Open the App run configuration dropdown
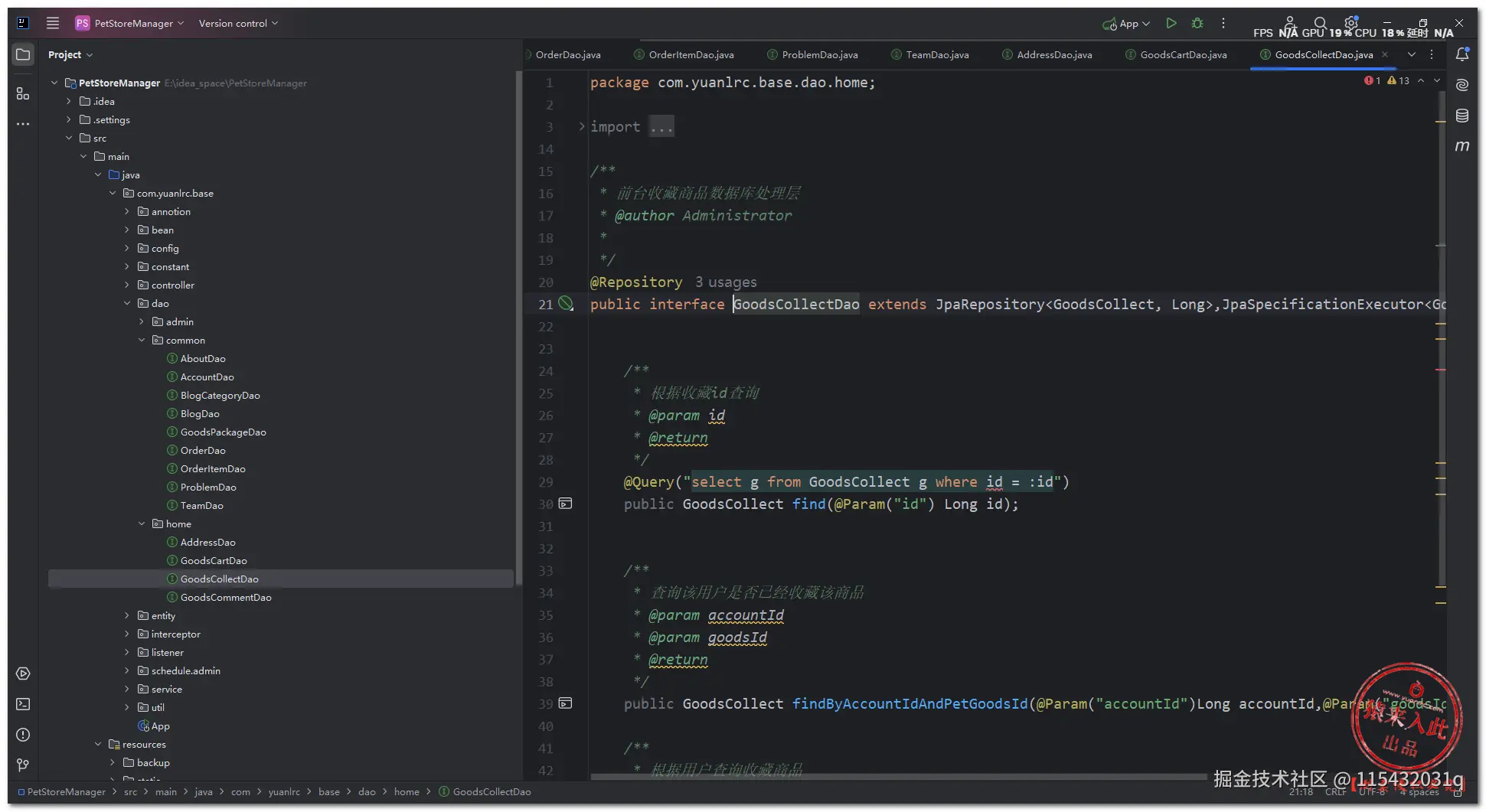1486x812 pixels. (1127, 24)
